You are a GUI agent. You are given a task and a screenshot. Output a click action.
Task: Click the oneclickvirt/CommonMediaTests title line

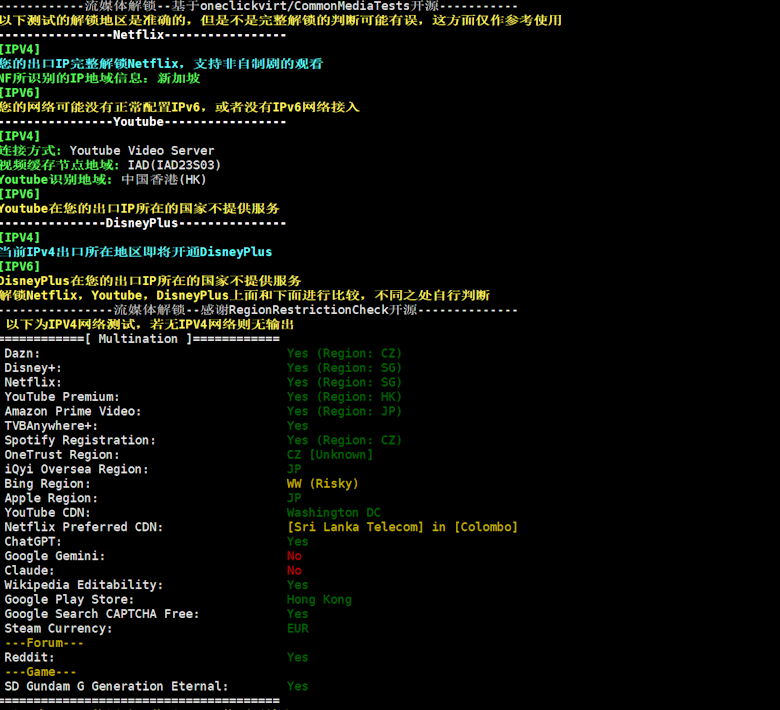pos(259,6)
